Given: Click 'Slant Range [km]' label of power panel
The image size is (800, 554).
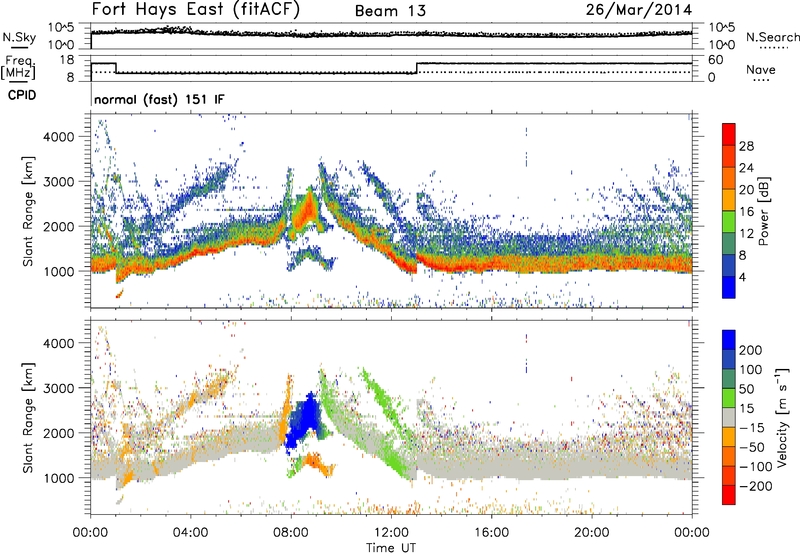Looking at the screenshot, I should (28, 211).
